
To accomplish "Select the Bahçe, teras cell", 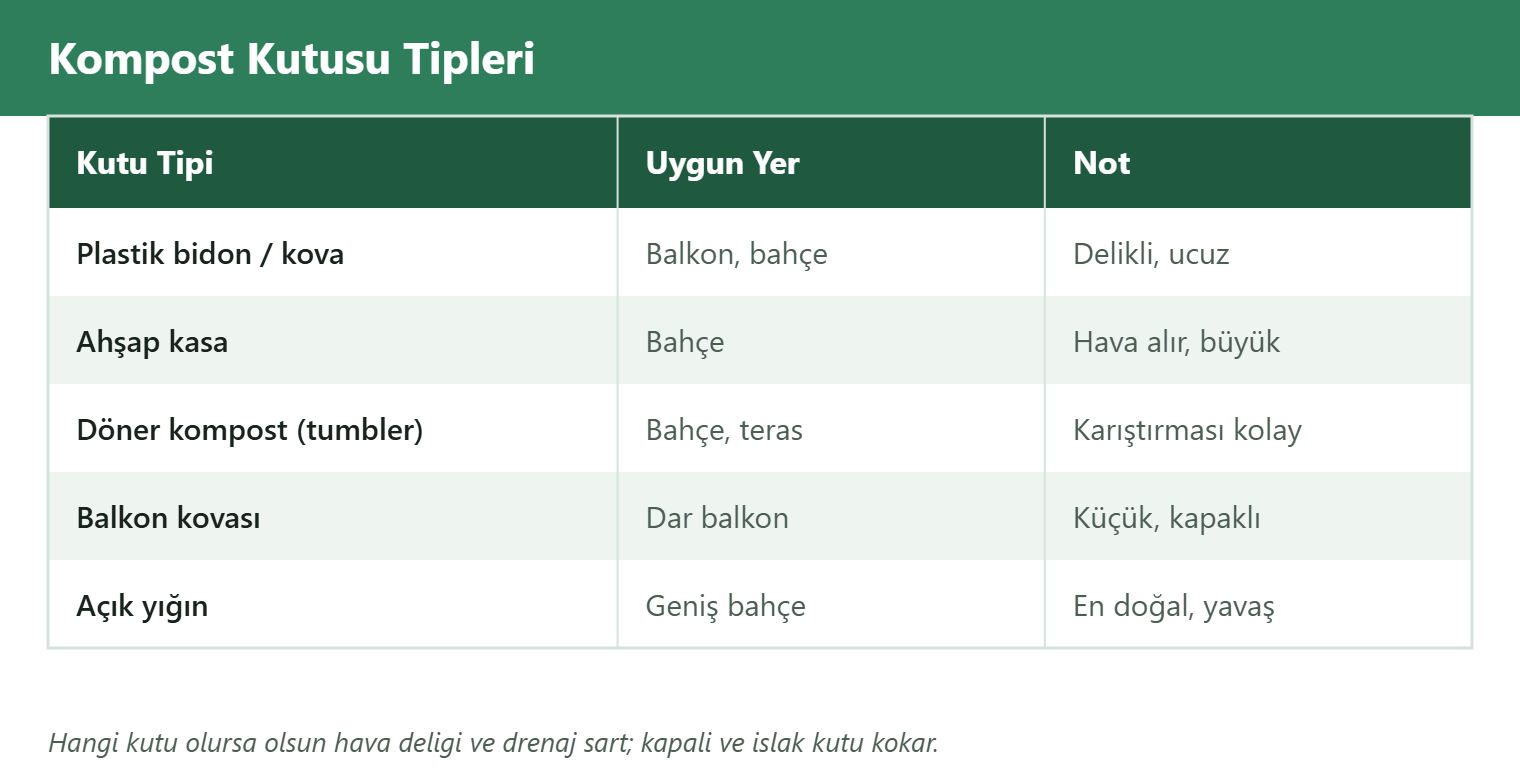I will coord(831,429).
